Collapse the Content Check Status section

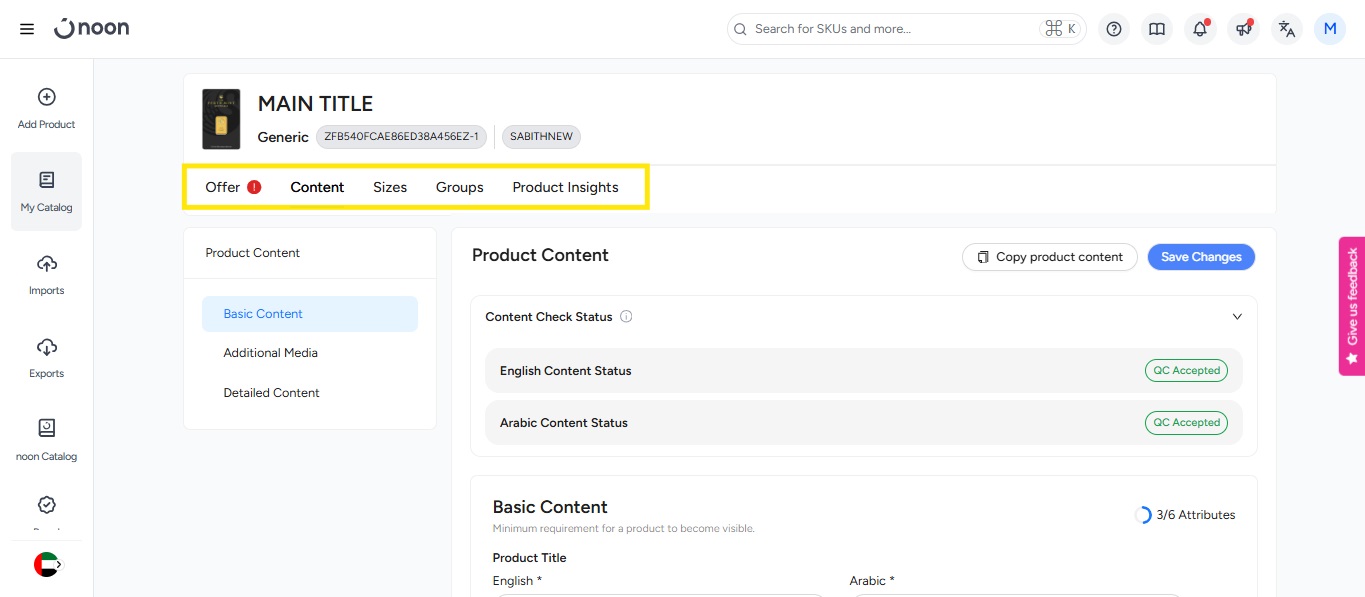click(1237, 317)
